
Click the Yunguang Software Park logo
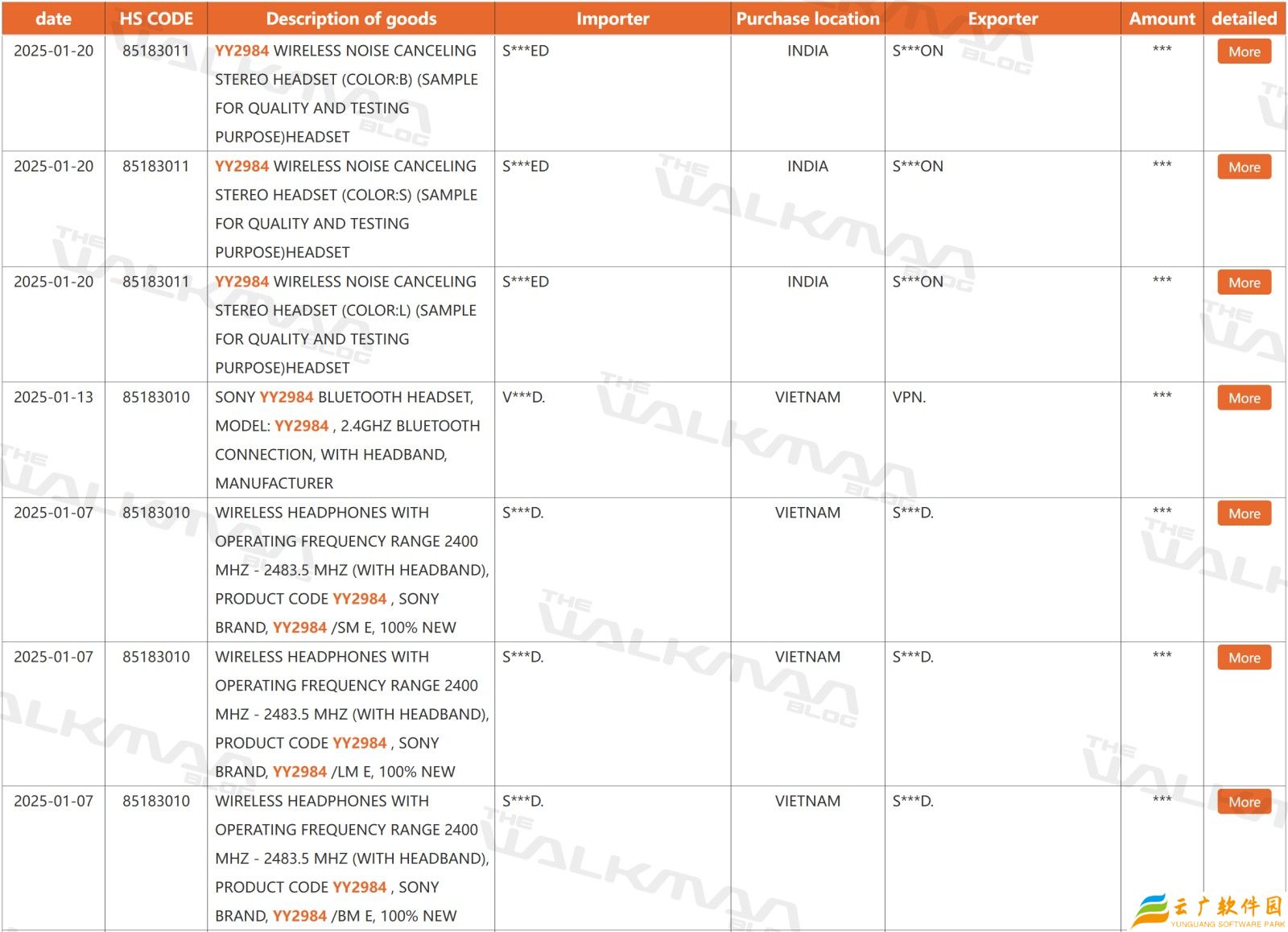pyautogui.click(x=1207, y=910)
